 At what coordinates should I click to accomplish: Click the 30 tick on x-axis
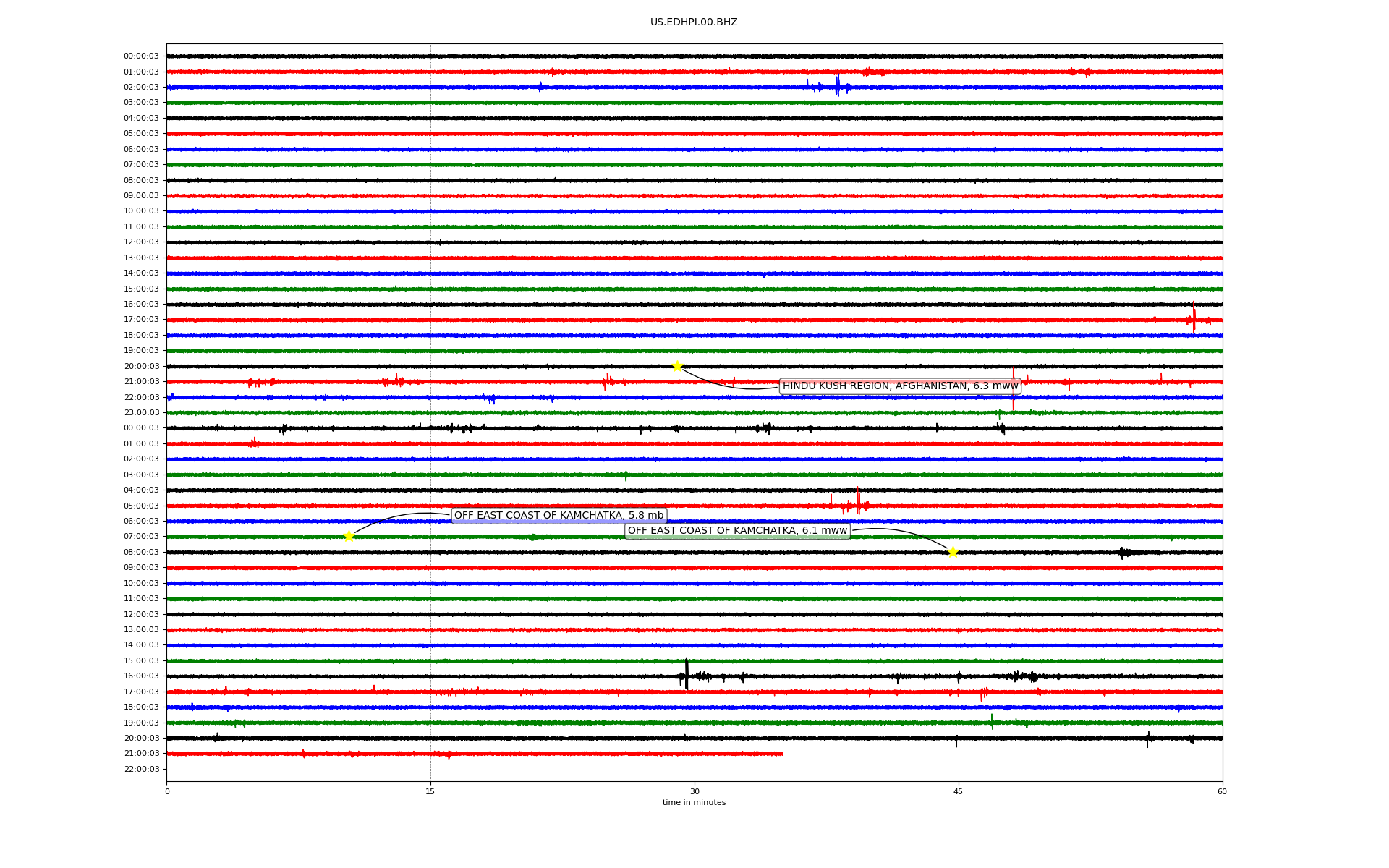[694, 791]
